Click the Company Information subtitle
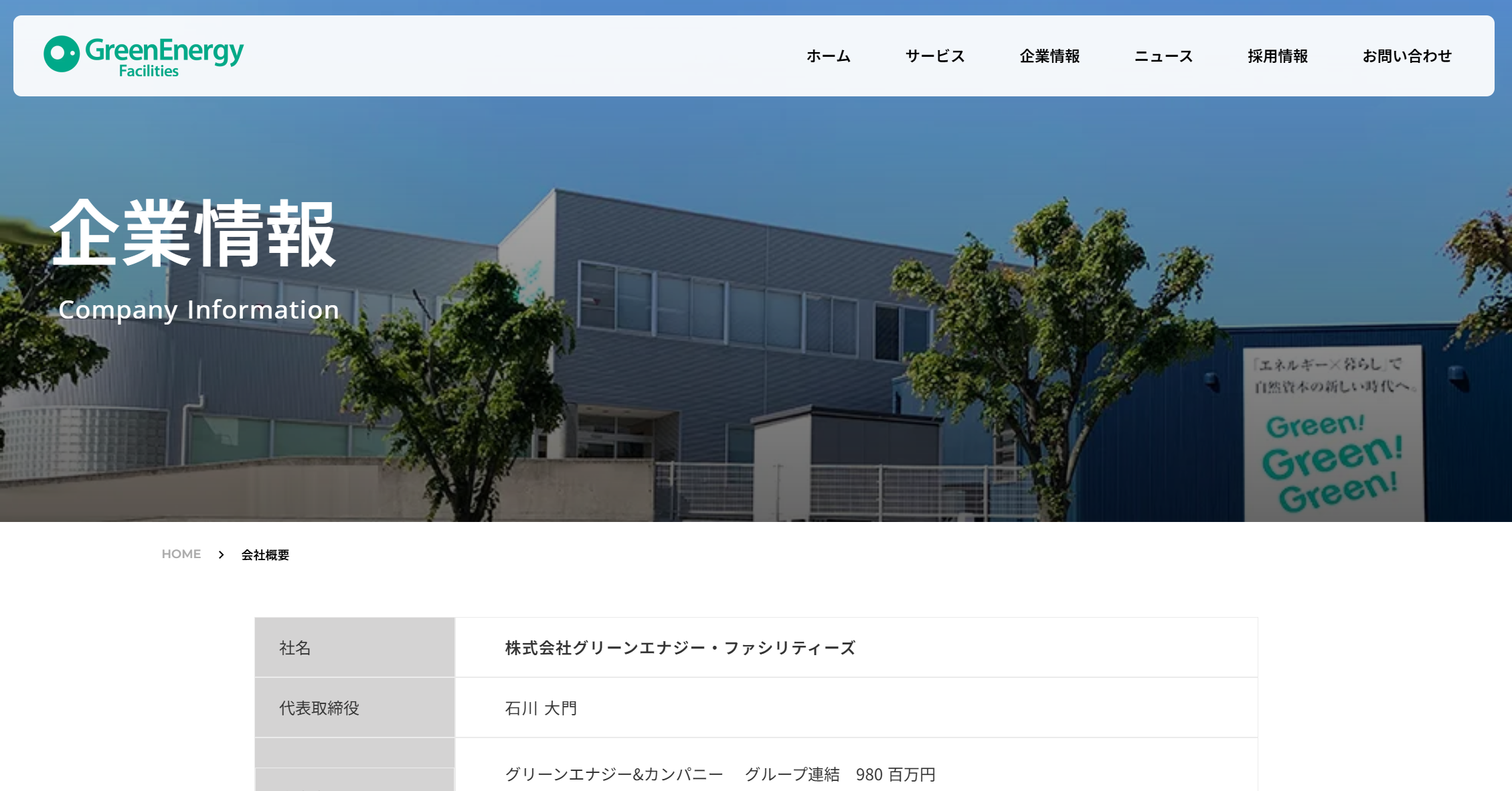This screenshot has width=1512, height=791. tap(199, 310)
